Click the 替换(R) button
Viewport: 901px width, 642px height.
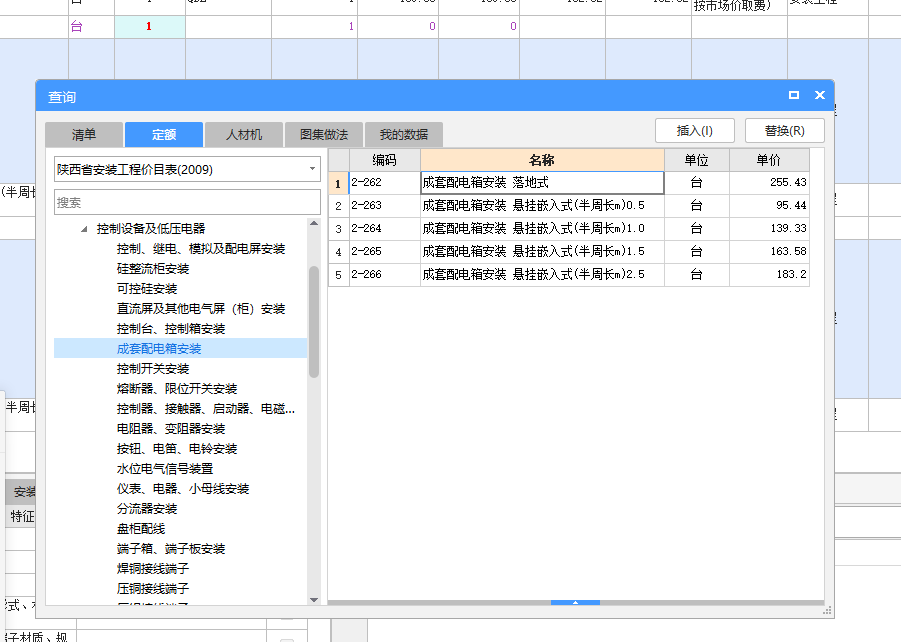[785, 130]
